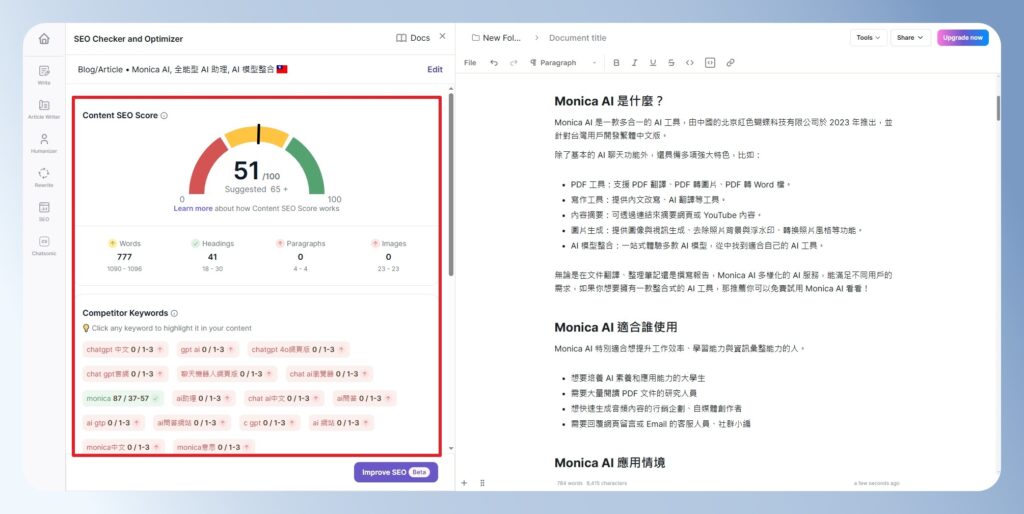This screenshot has height=514, width=1024.
Task: Click the Paragraphs count stat
Action: tap(300, 256)
